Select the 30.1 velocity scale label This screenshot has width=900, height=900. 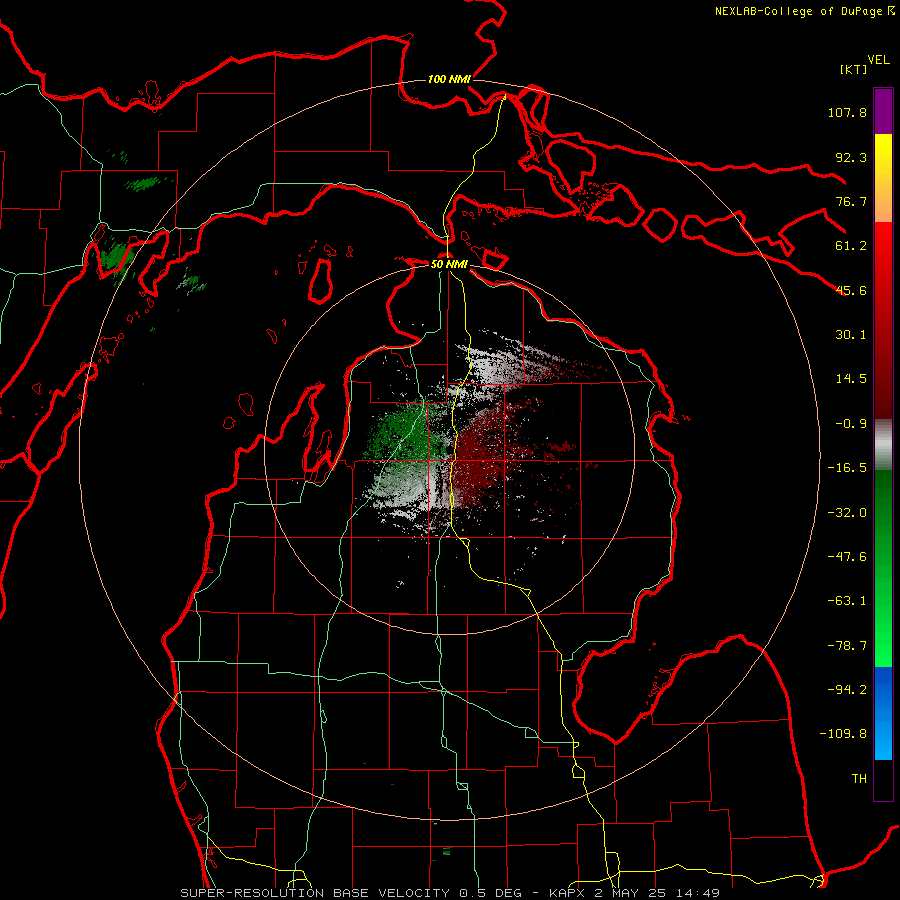(851, 335)
